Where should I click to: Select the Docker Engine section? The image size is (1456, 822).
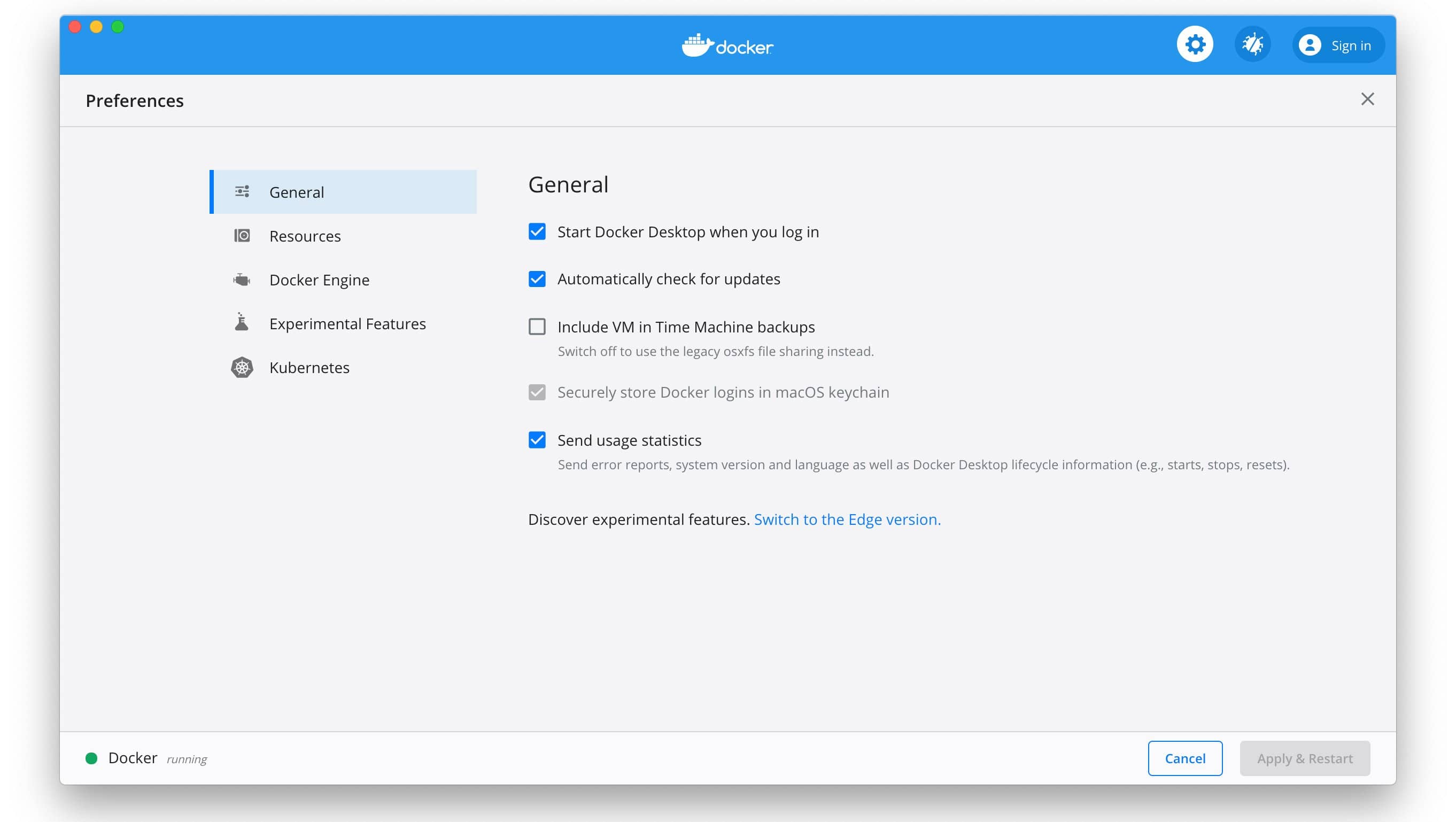click(x=319, y=280)
